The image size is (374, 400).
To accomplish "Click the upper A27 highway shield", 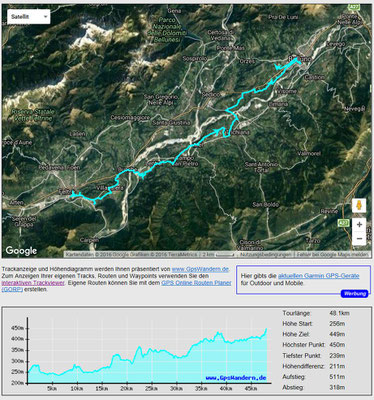I will pyautogui.click(x=353, y=7).
